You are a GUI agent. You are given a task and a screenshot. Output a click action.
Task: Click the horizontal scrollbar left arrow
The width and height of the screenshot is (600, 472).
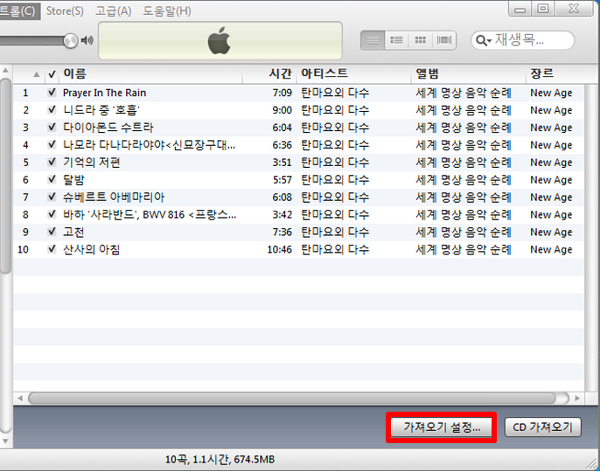(x=20, y=399)
